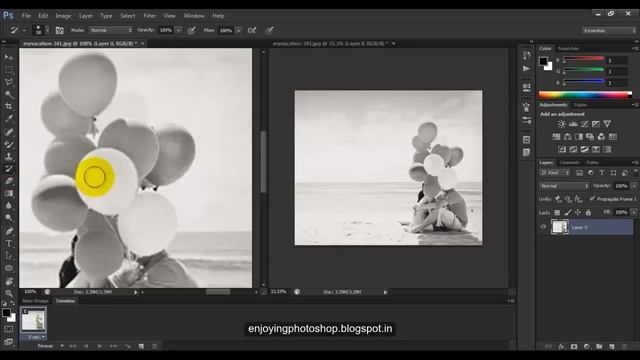Image resolution: width=640 pixels, height=360 pixels.
Task: Toggle lock transparent pixels
Action: point(557,212)
